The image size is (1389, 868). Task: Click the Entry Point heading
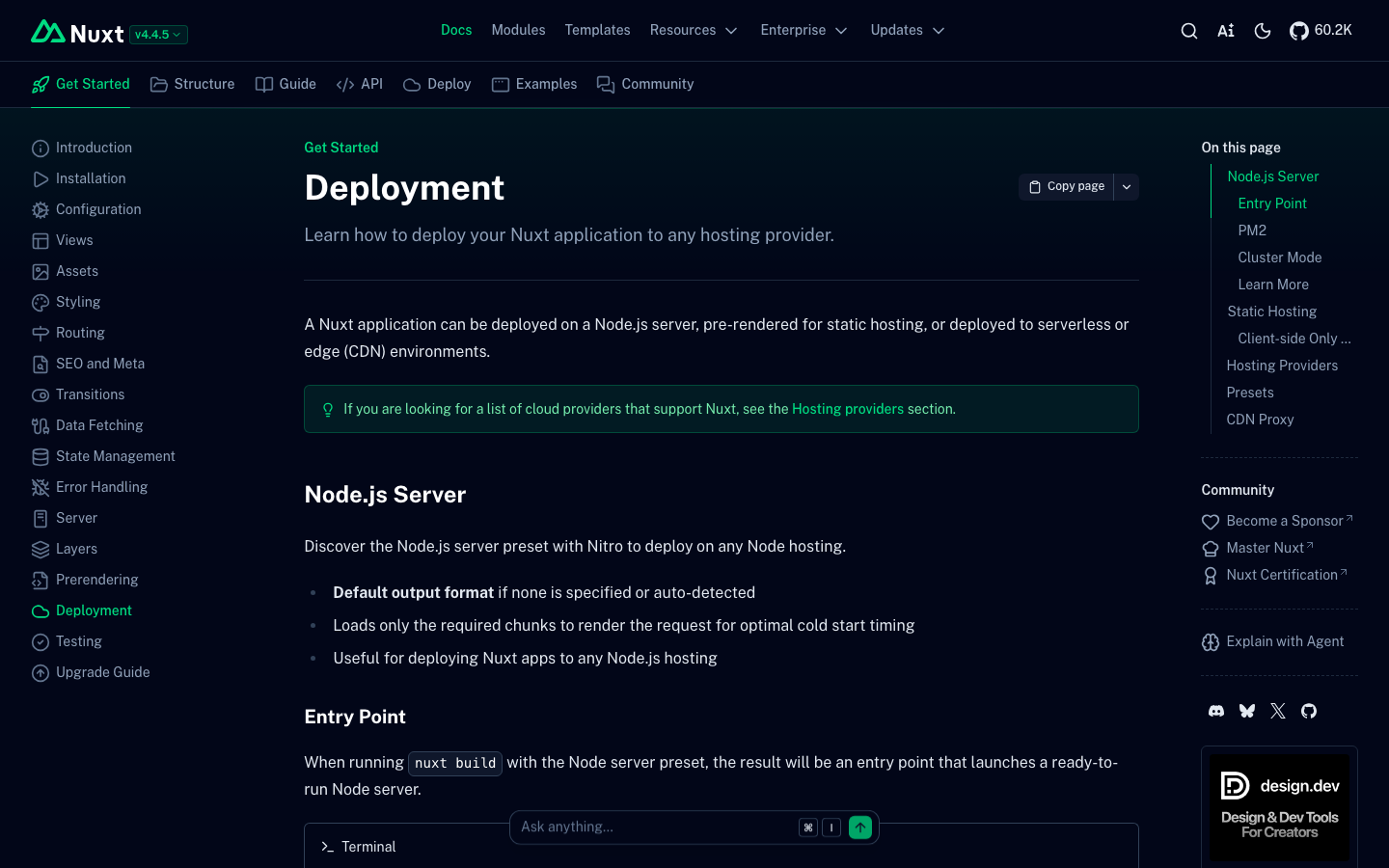(355, 717)
